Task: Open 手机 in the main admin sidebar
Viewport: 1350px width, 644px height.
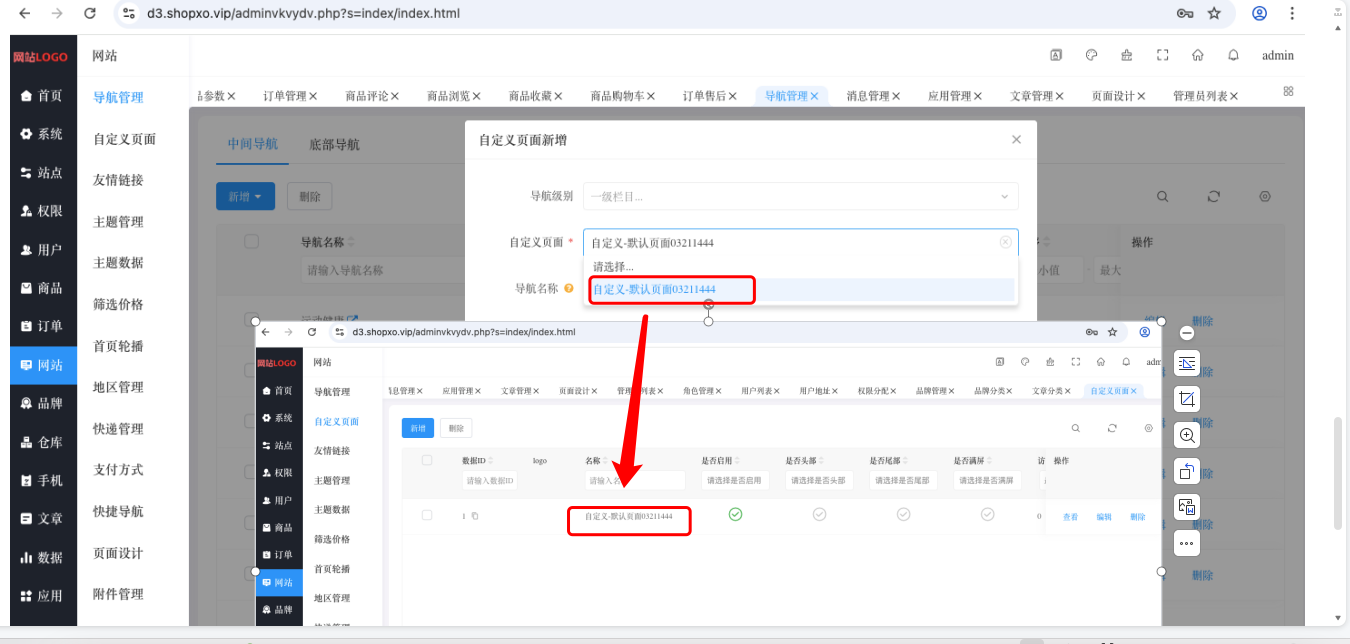Action: pos(42,480)
